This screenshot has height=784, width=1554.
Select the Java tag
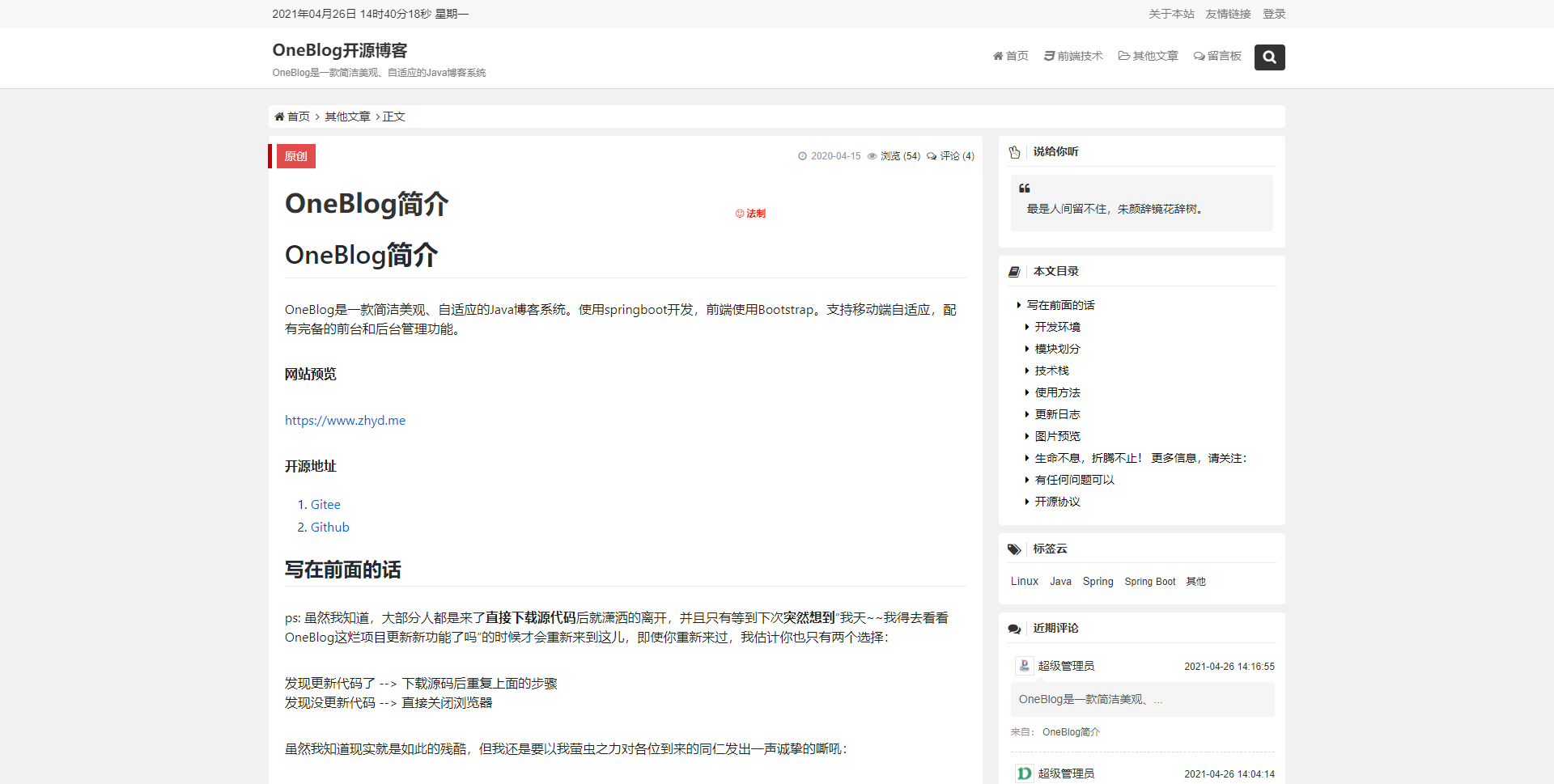pos(1060,581)
